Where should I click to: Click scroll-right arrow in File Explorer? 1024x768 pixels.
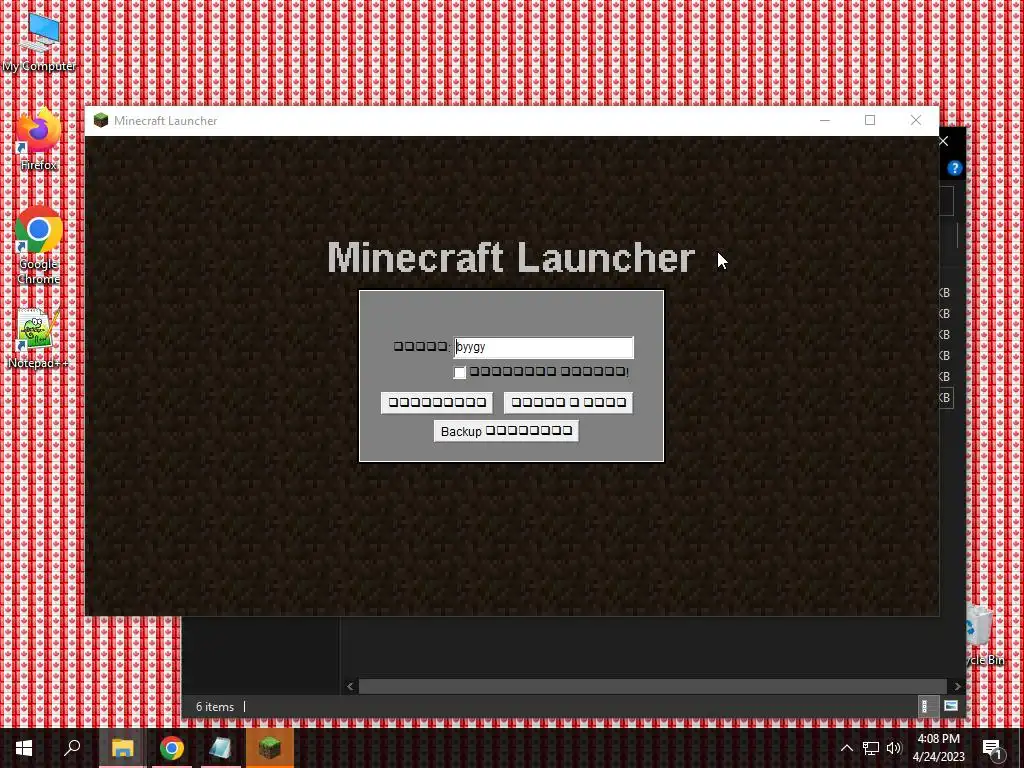coord(957,686)
